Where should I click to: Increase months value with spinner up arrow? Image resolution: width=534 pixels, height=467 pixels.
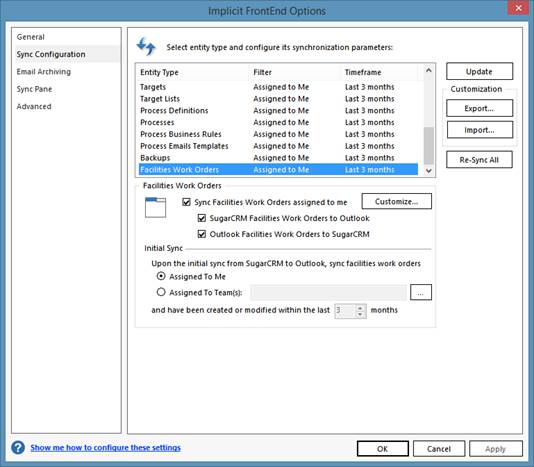360,307
